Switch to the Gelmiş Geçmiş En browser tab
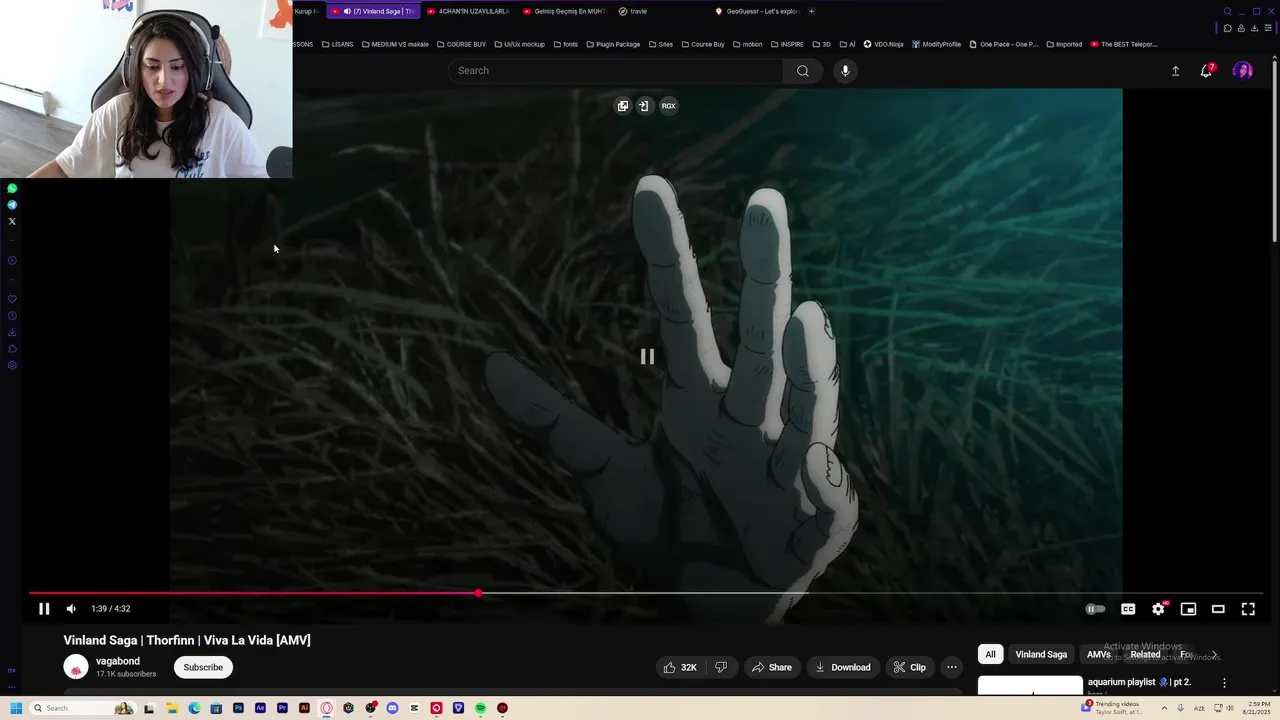This screenshot has height=720, width=1280. [x=564, y=12]
